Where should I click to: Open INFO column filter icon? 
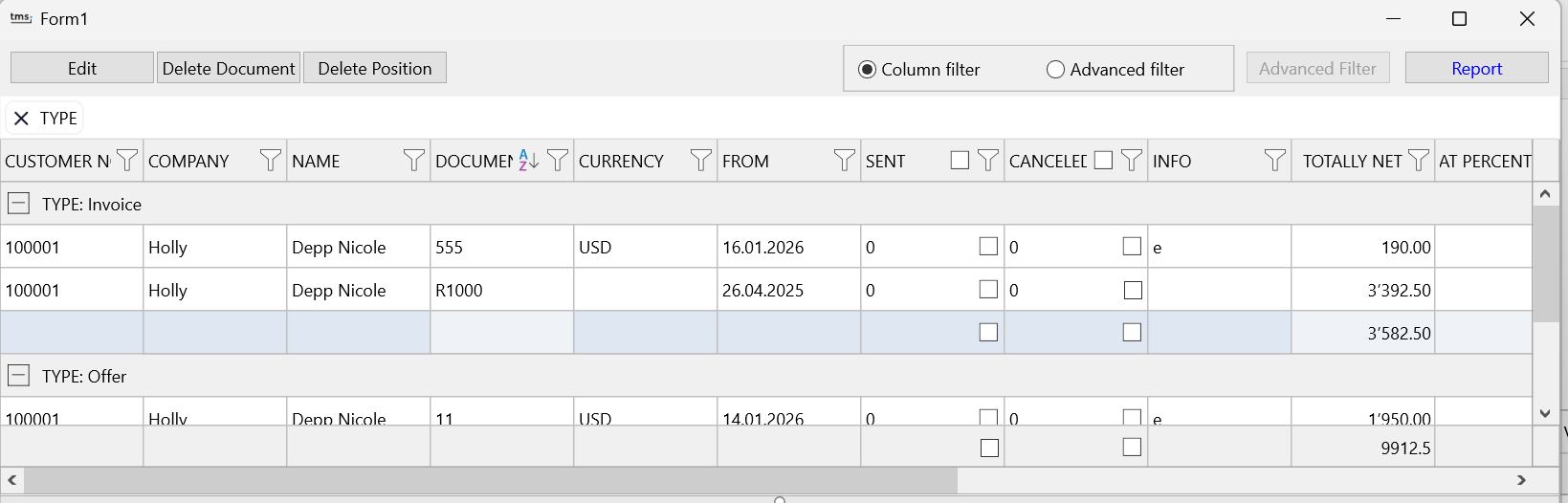click(x=1274, y=161)
